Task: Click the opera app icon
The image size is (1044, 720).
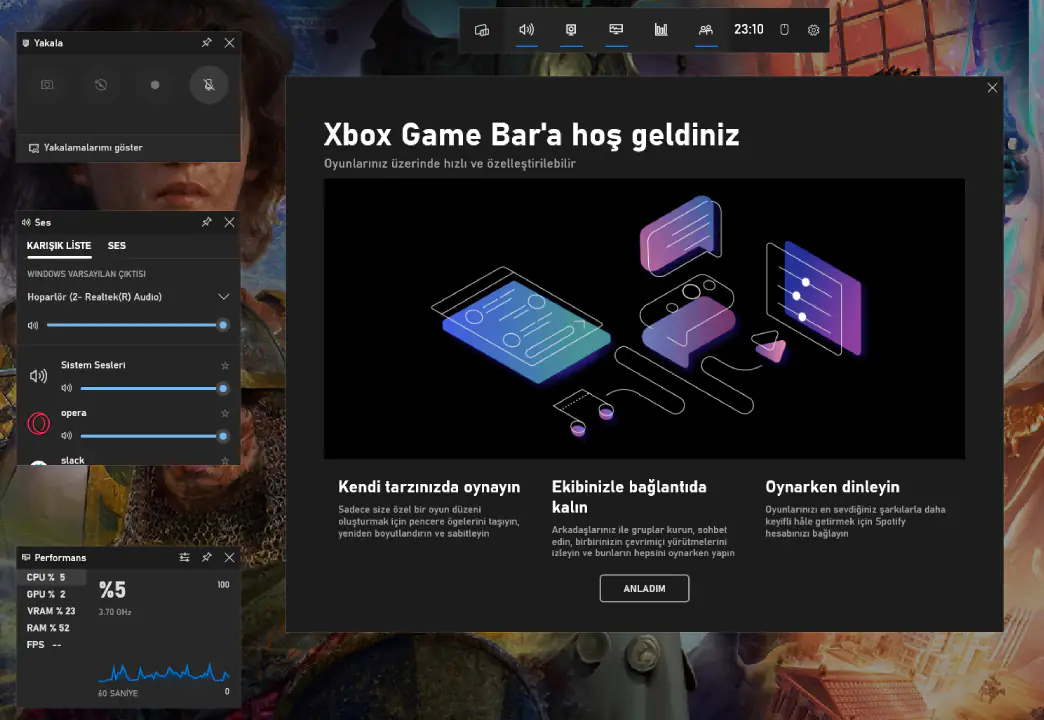Action: (39, 424)
